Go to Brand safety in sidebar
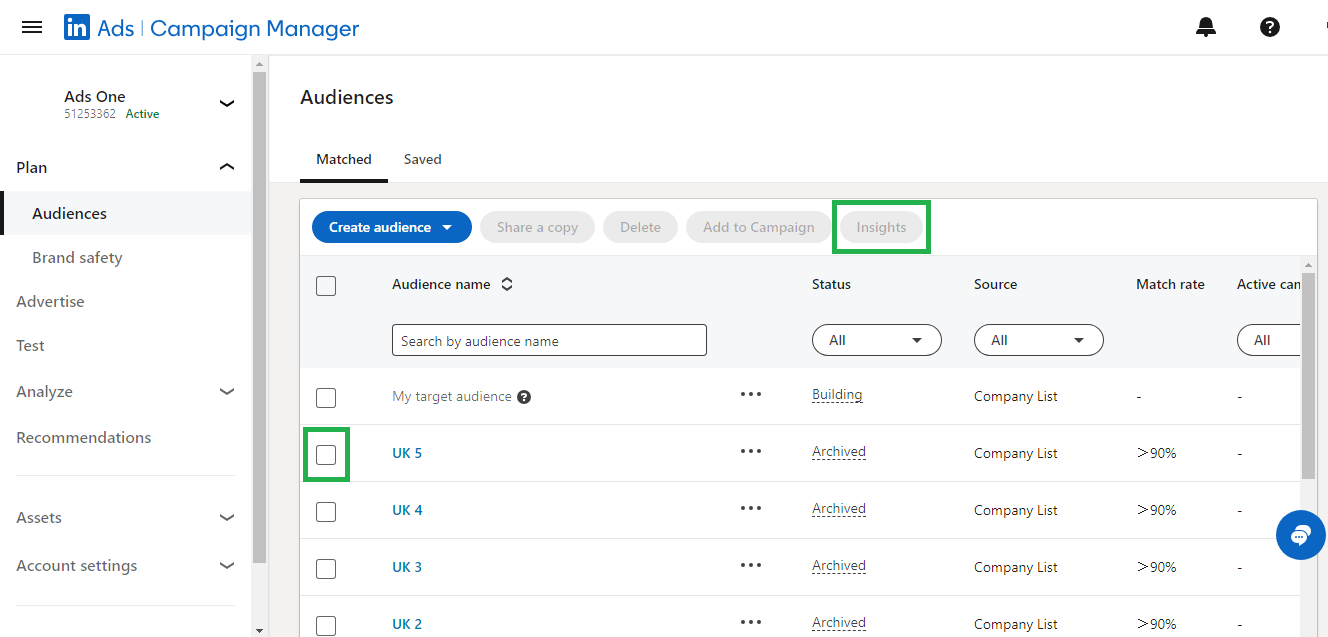The height and width of the screenshot is (637, 1328). coord(77,258)
